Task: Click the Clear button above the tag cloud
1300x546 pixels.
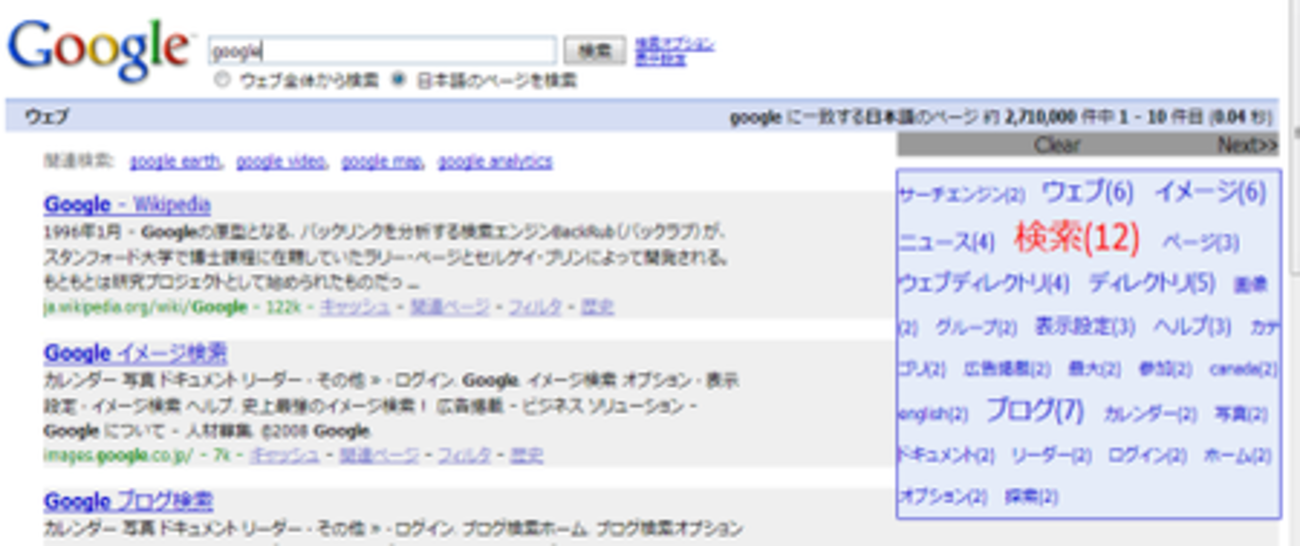Action: pyautogui.click(x=1057, y=145)
